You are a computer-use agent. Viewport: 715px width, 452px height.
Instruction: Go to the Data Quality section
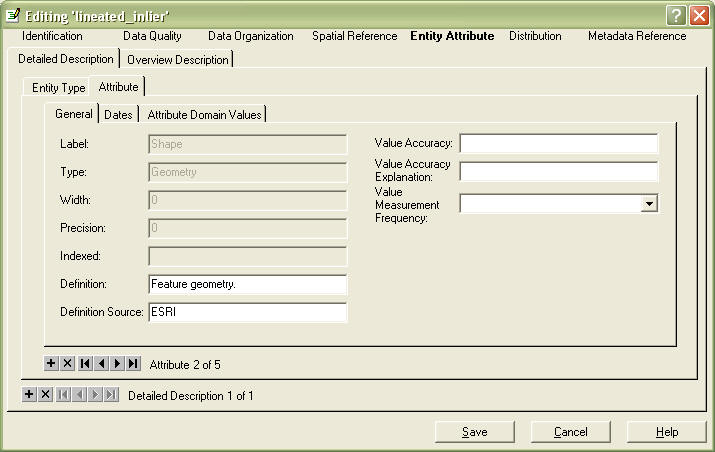[x=153, y=36]
